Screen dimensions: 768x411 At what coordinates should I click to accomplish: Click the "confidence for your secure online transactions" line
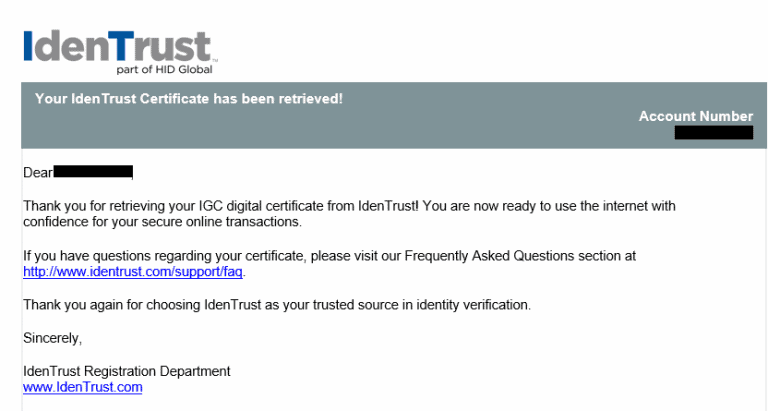[x=163, y=222]
